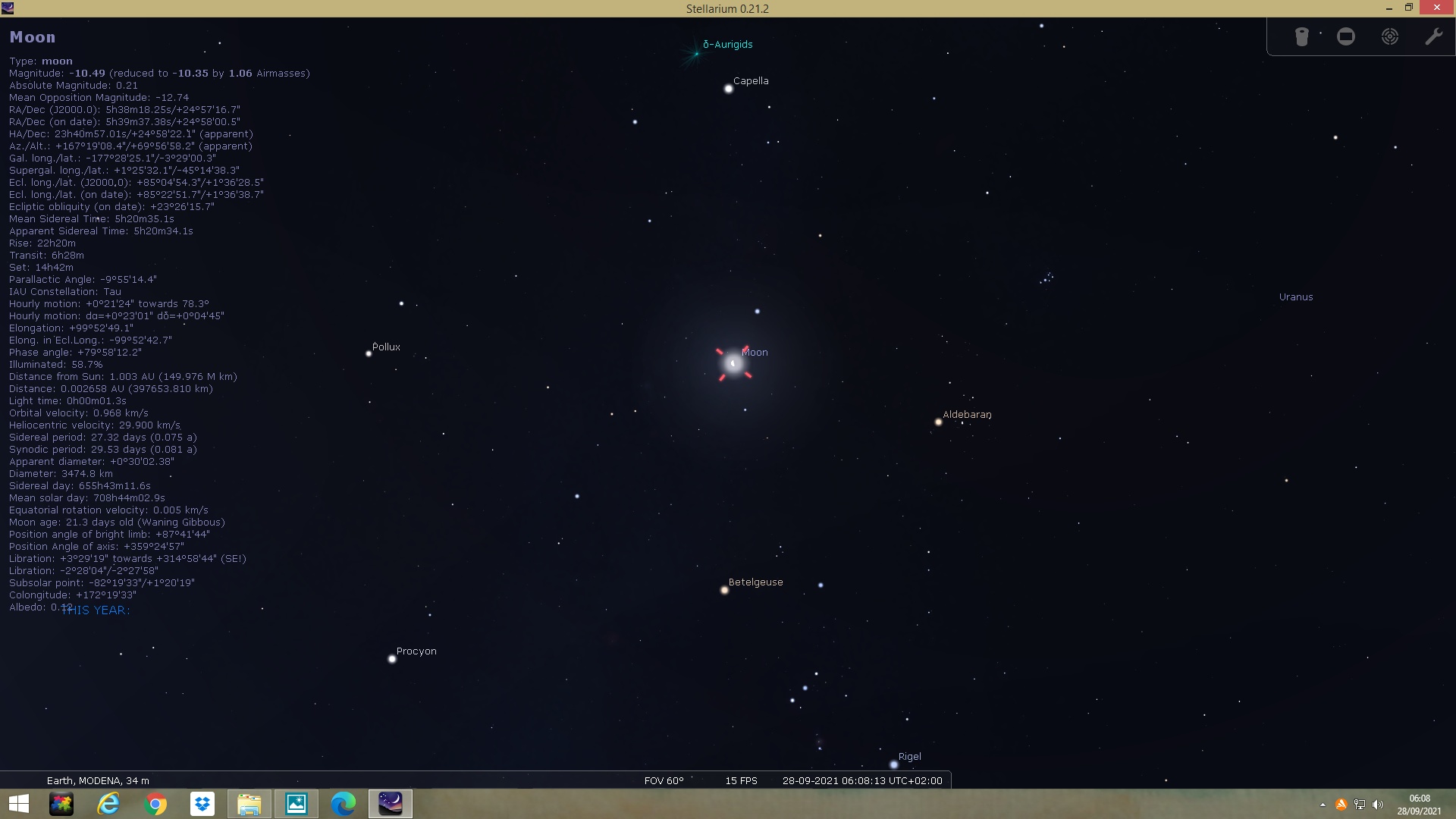Click the δ-Aurigids meteor shower radiant
This screenshot has width=1456, height=819.
coord(696,53)
